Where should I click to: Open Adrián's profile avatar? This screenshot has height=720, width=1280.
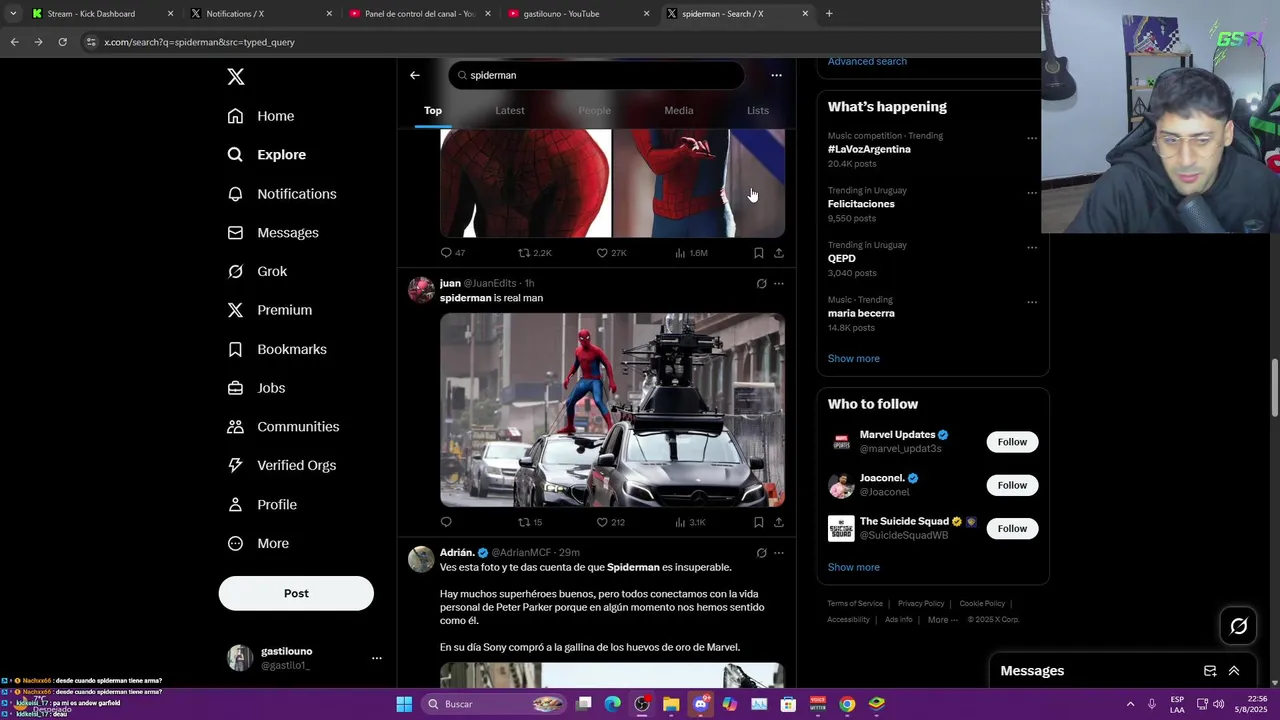click(421, 559)
